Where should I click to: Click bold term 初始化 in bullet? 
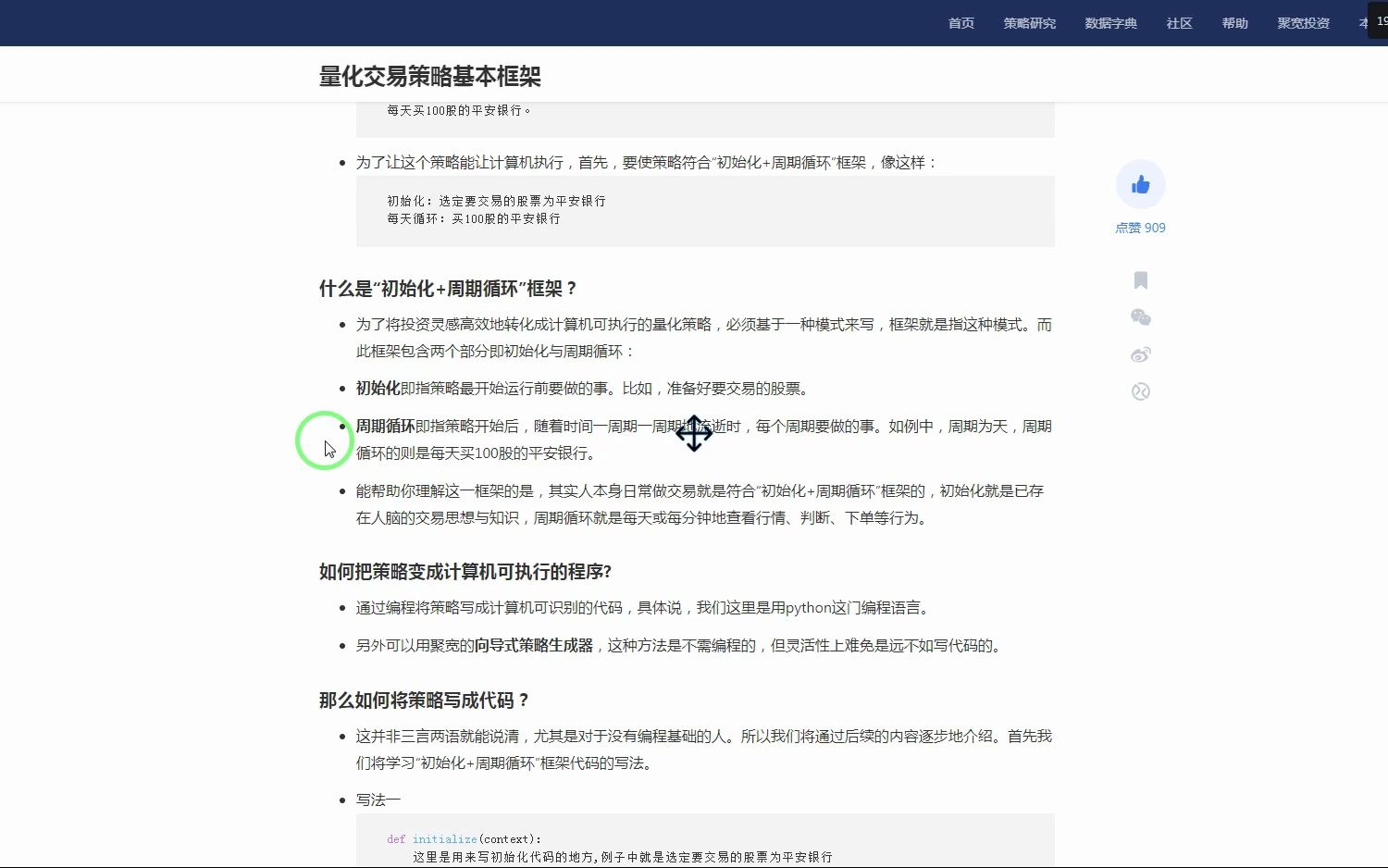coord(378,389)
